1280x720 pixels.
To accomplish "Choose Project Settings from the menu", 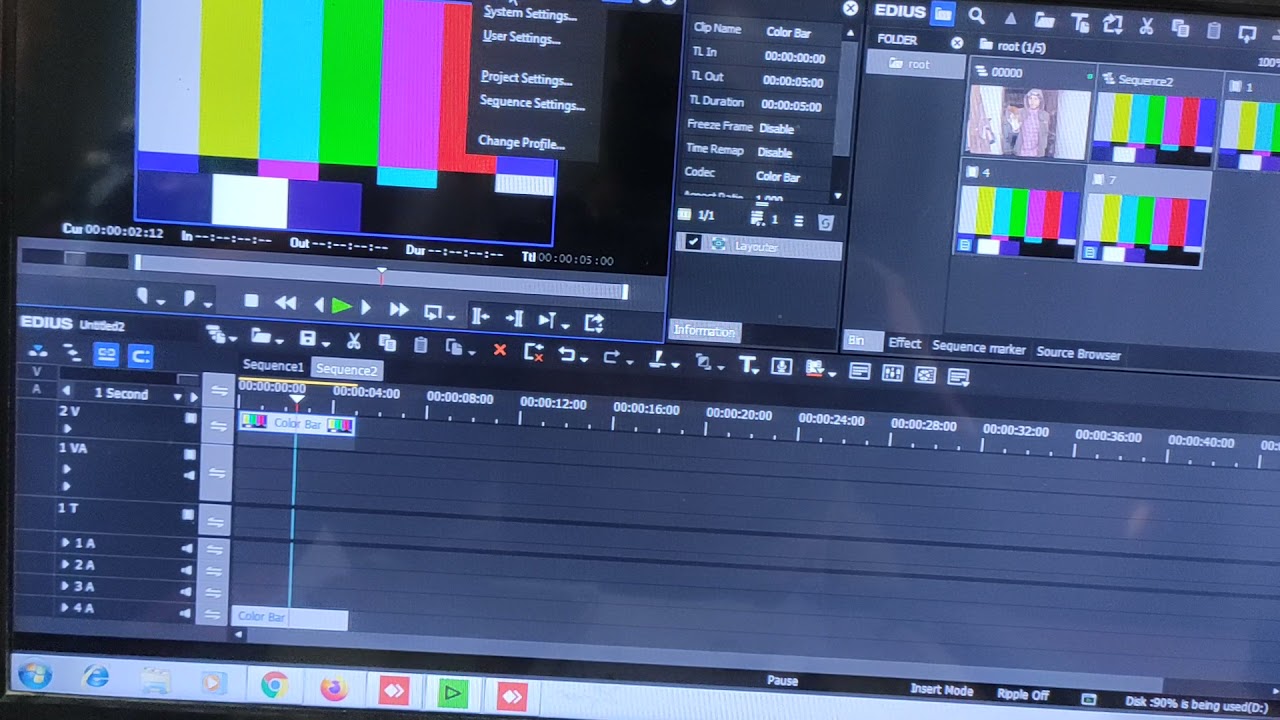I will coord(526,78).
